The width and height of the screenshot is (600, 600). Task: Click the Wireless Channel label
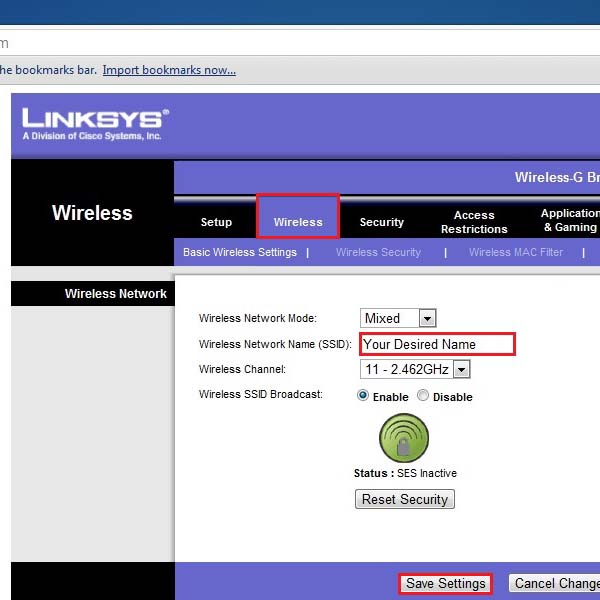[242, 369]
